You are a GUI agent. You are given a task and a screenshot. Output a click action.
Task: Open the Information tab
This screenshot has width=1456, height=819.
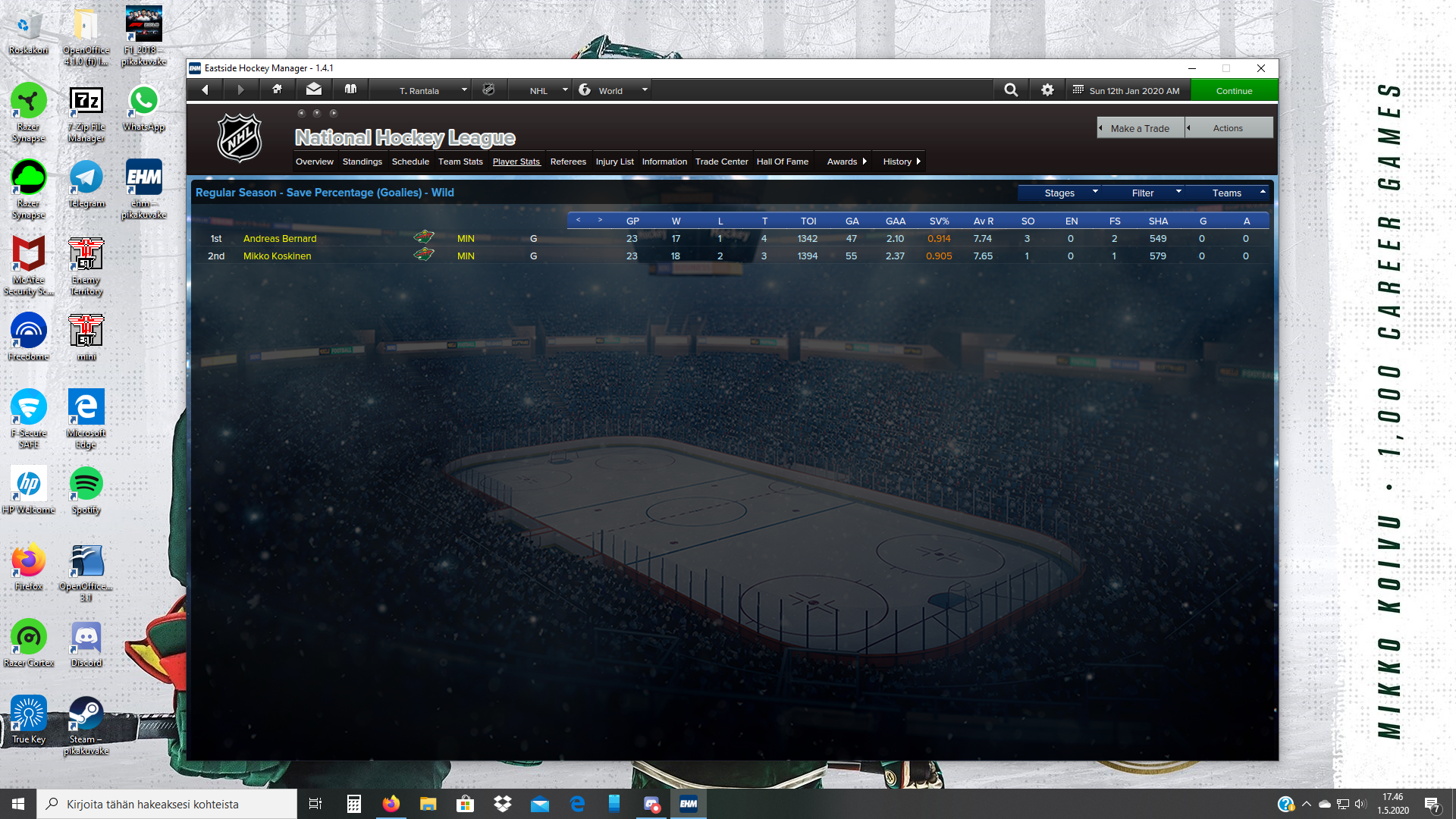click(664, 162)
